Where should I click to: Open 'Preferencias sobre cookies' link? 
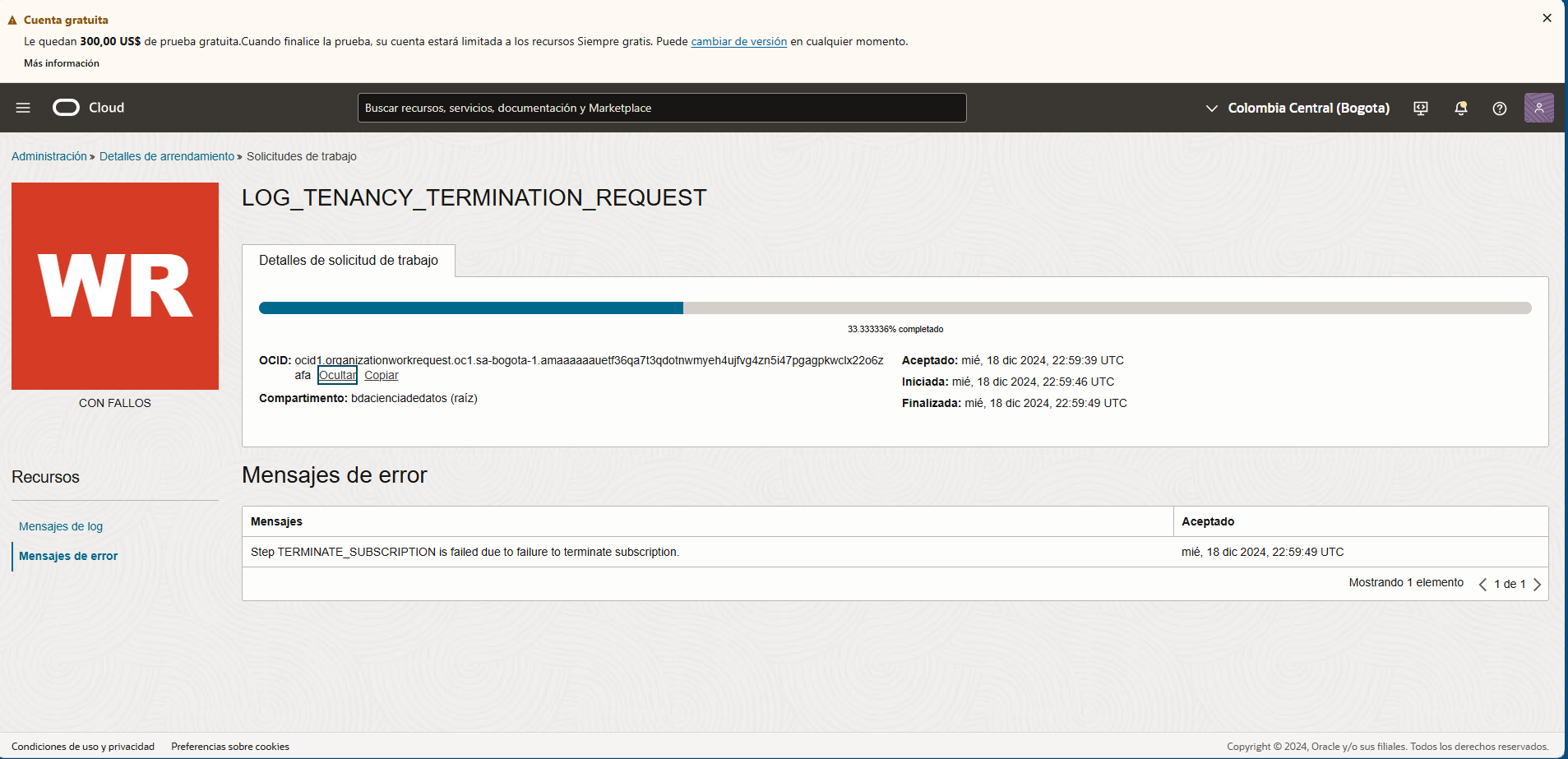pyautogui.click(x=230, y=747)
